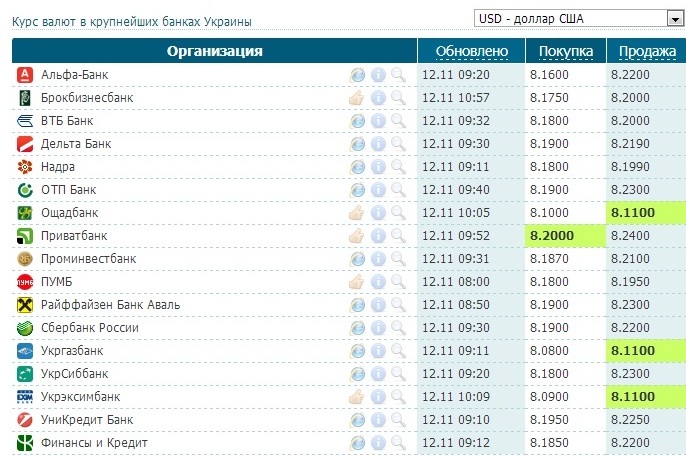This screenshot has width=686, height=456.
Task: Click the Организация column header
Action: point(214,51)
